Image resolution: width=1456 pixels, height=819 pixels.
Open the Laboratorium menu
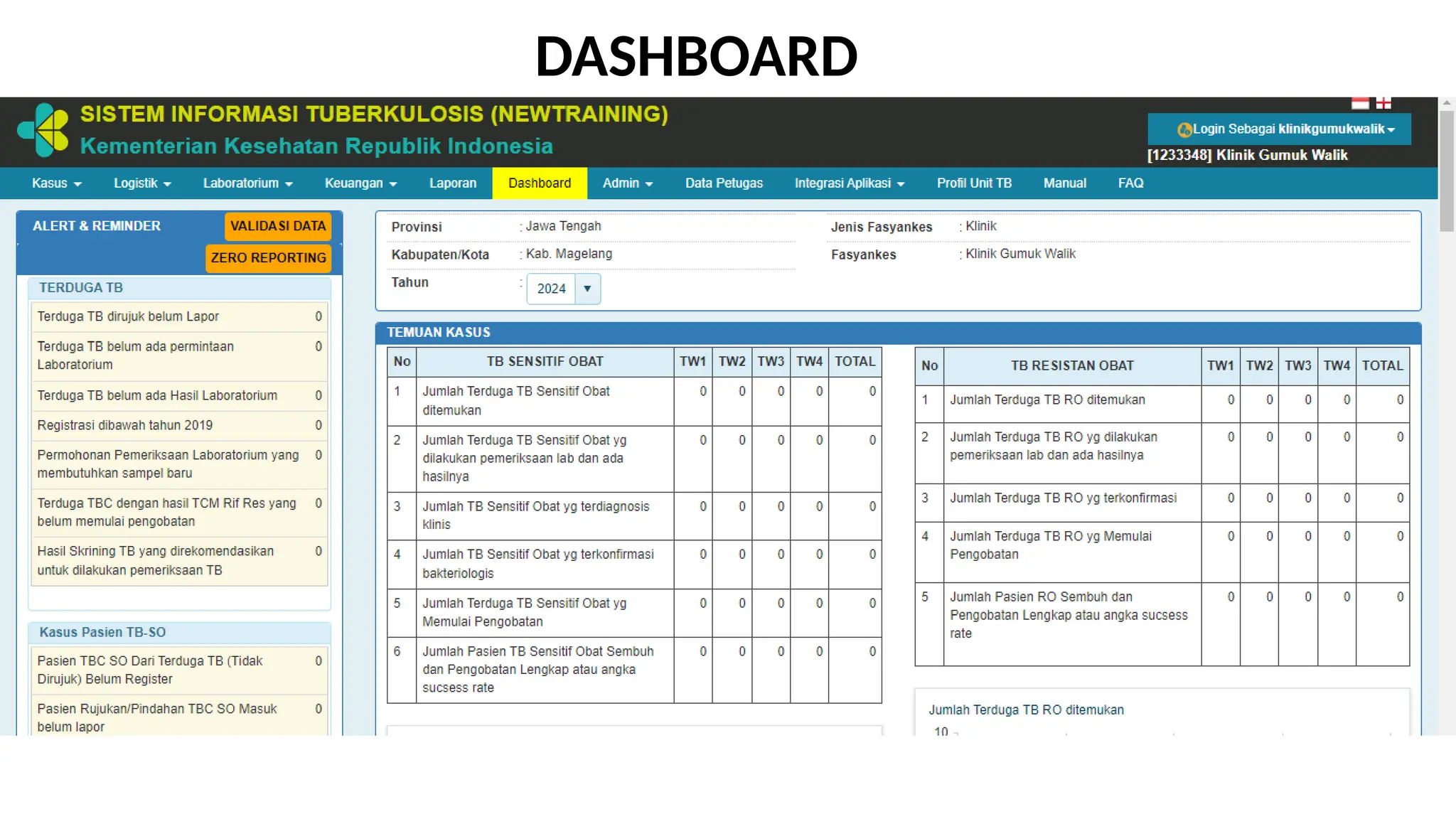click(x=247, y=183)
